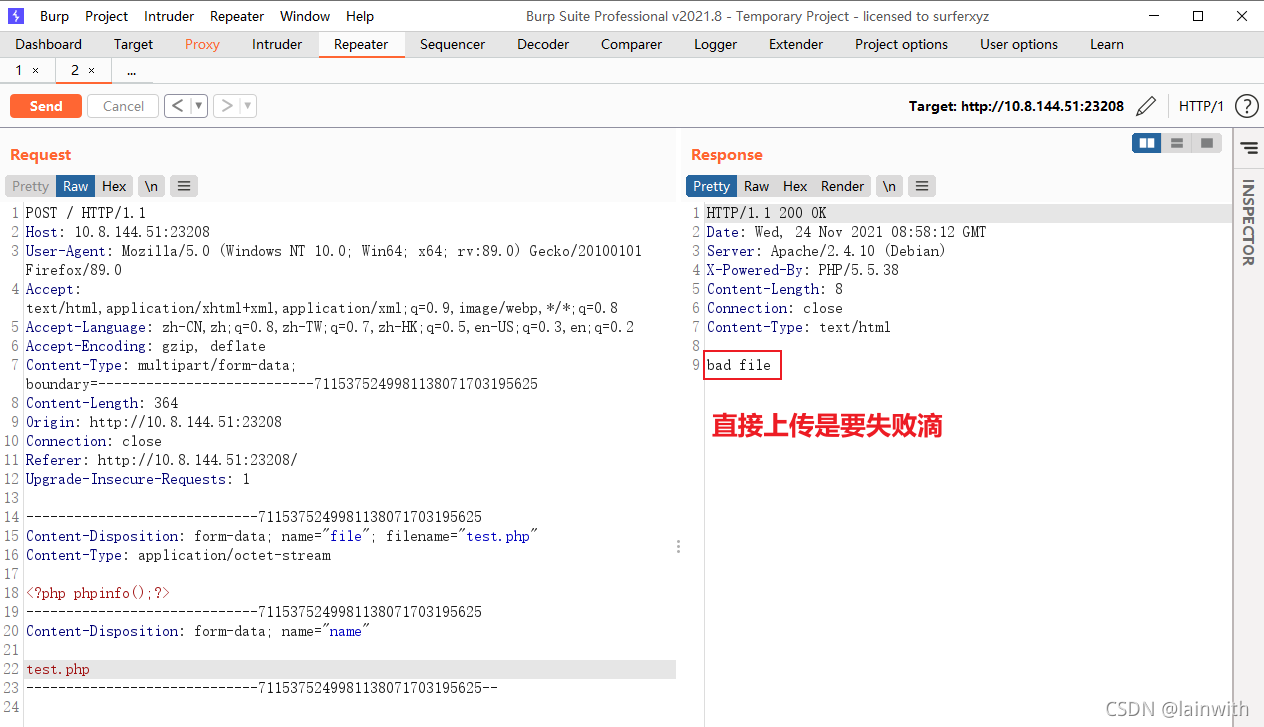Switch request view to Pretty
The height and width of the screenshot is (727, 1264).
pos(31,186)
